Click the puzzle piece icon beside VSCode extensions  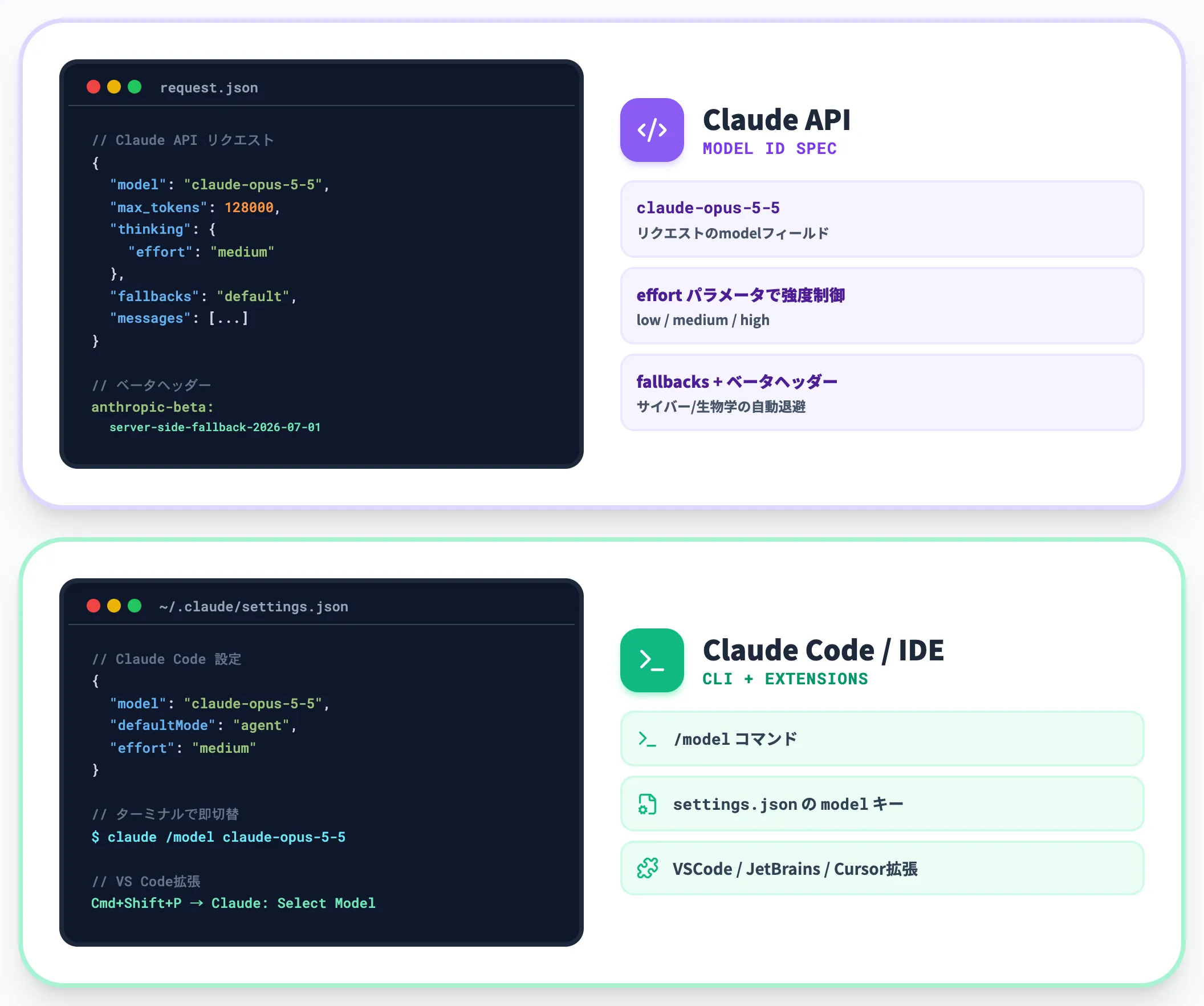647,869
